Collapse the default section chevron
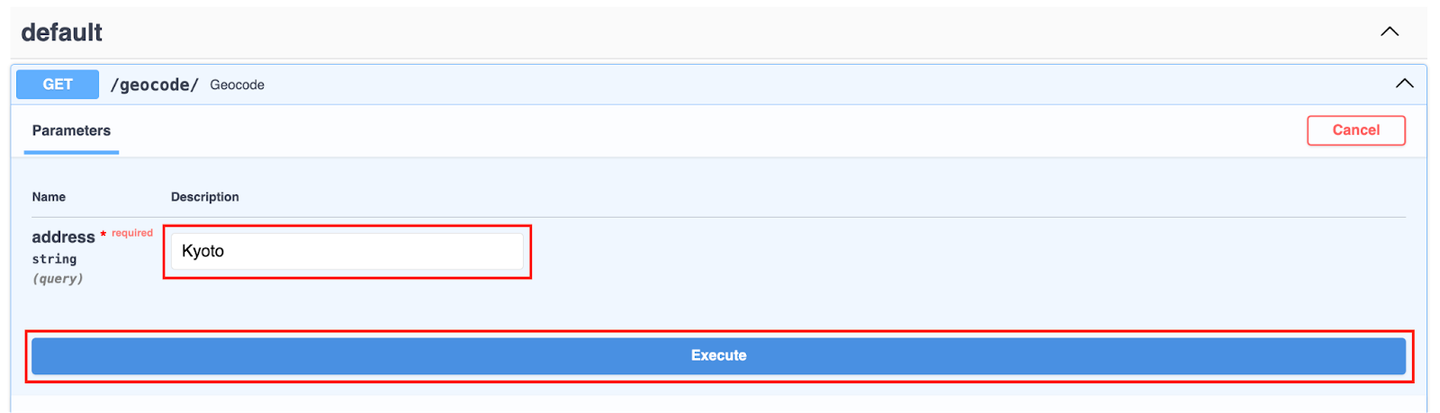 [x=1389, y=32]
